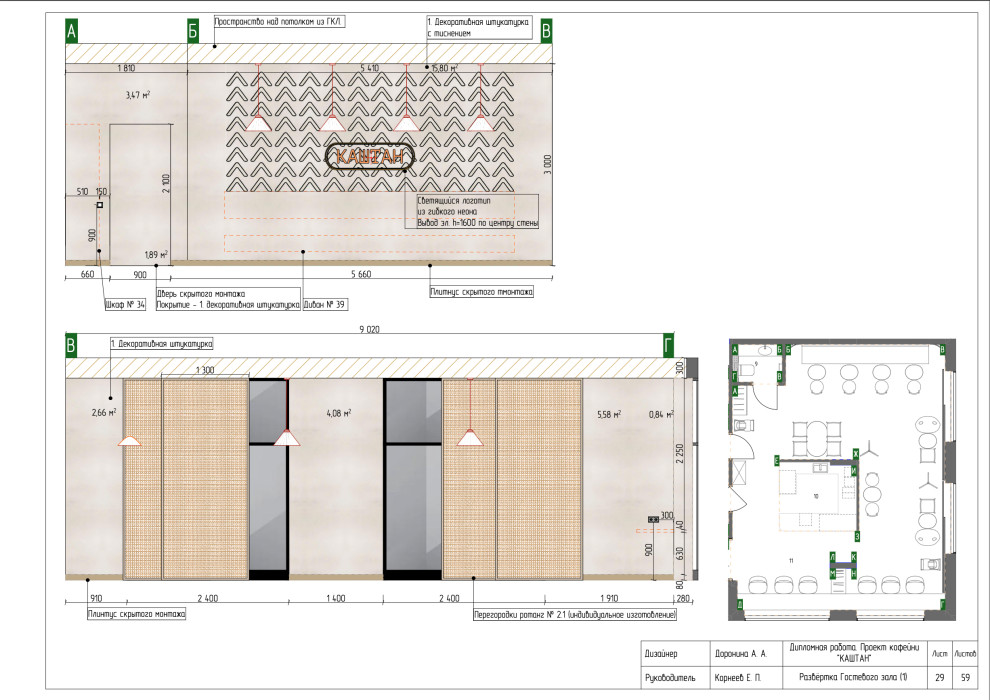Viewport: 990px width, 700px height.
Task: Select green marker А on top elevation
Action: tap(71, 32)
